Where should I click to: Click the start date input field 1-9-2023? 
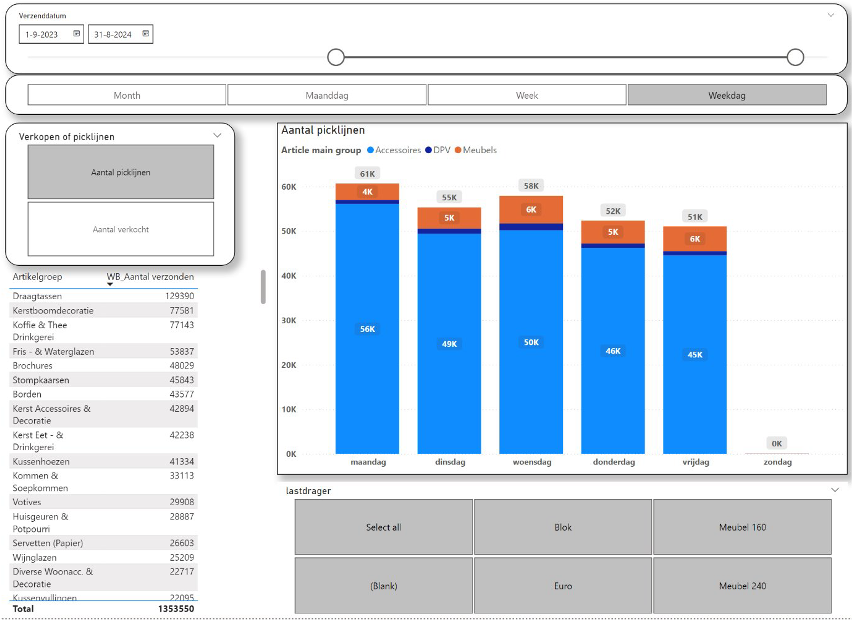[x=44, y=35]
